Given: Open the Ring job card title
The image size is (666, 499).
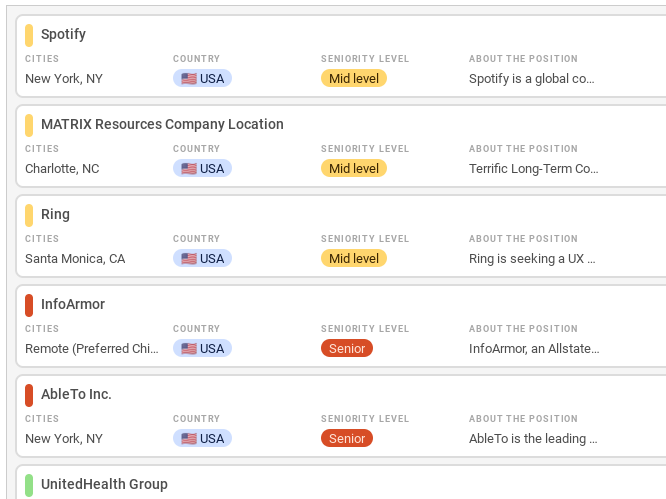Looking at the screenshot, I should pos(55,214).
